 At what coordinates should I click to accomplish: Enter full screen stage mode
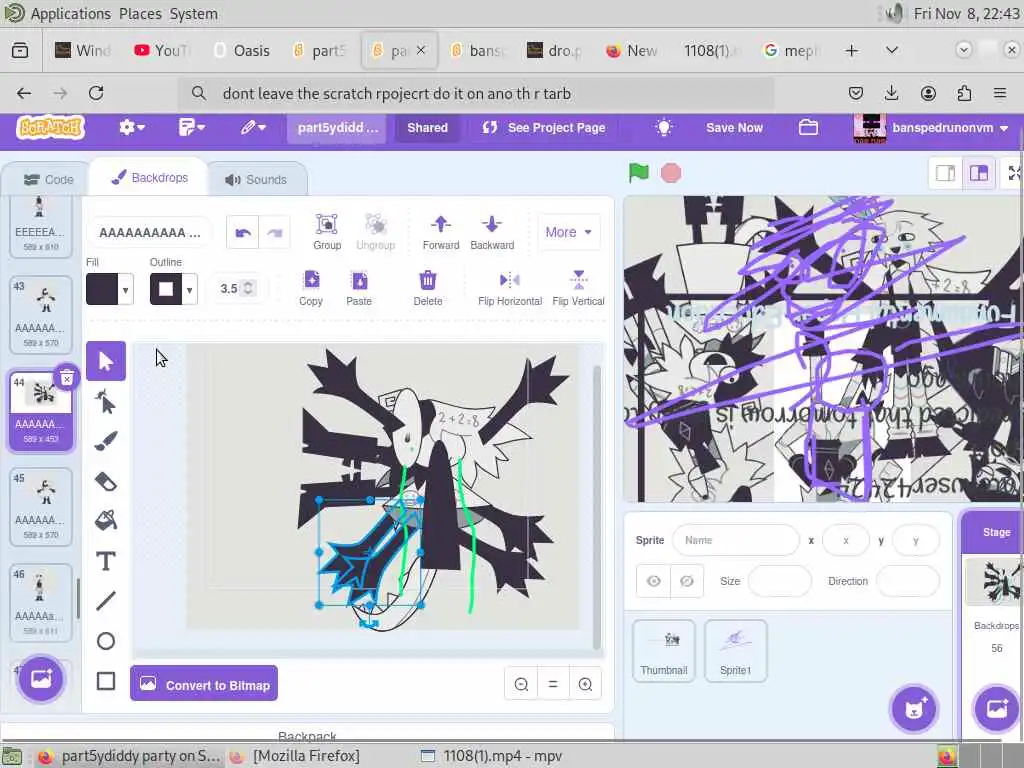pyautogui.click(x=1014, y=173)
